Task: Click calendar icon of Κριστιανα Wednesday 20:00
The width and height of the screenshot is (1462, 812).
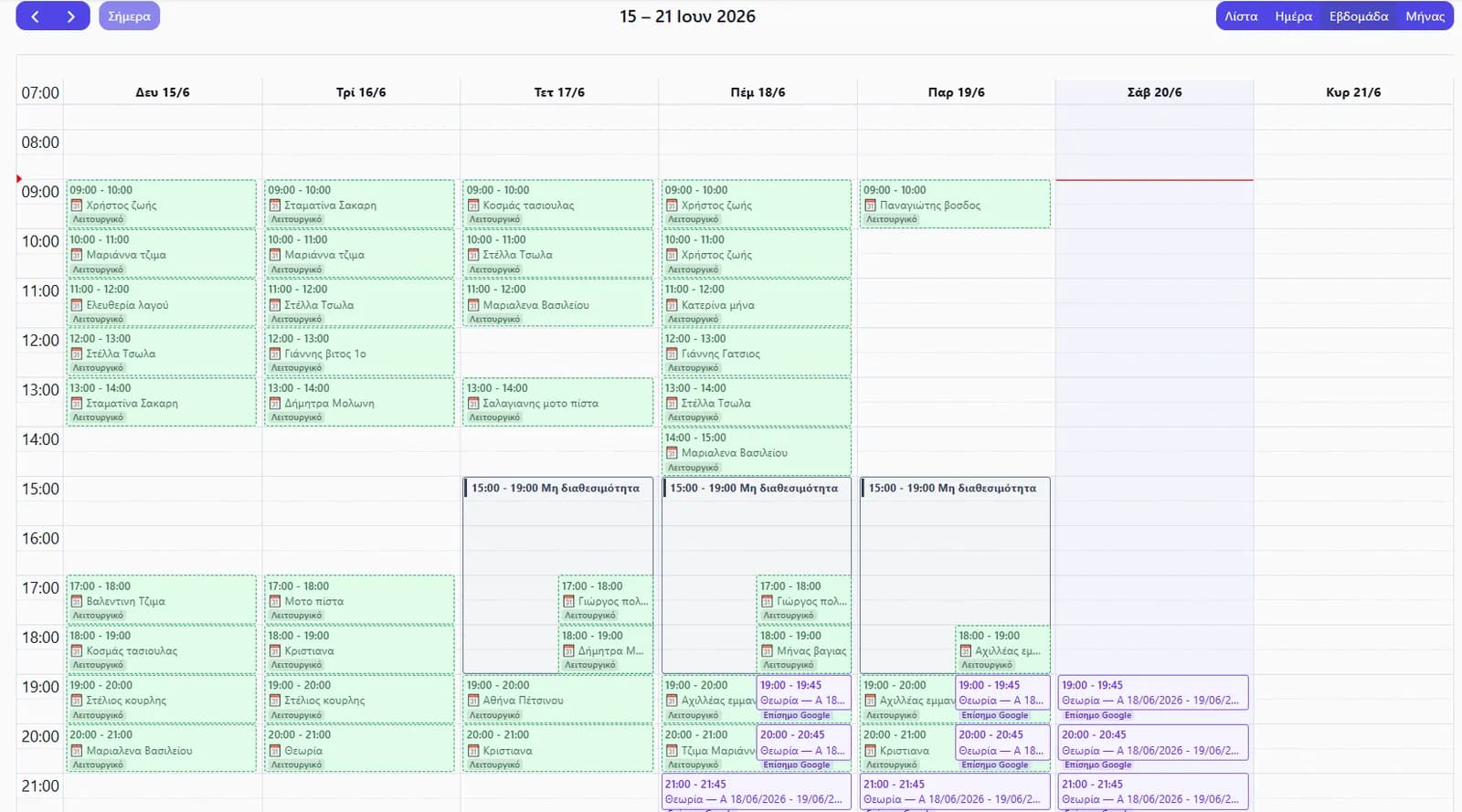Action: coord(473,751)
